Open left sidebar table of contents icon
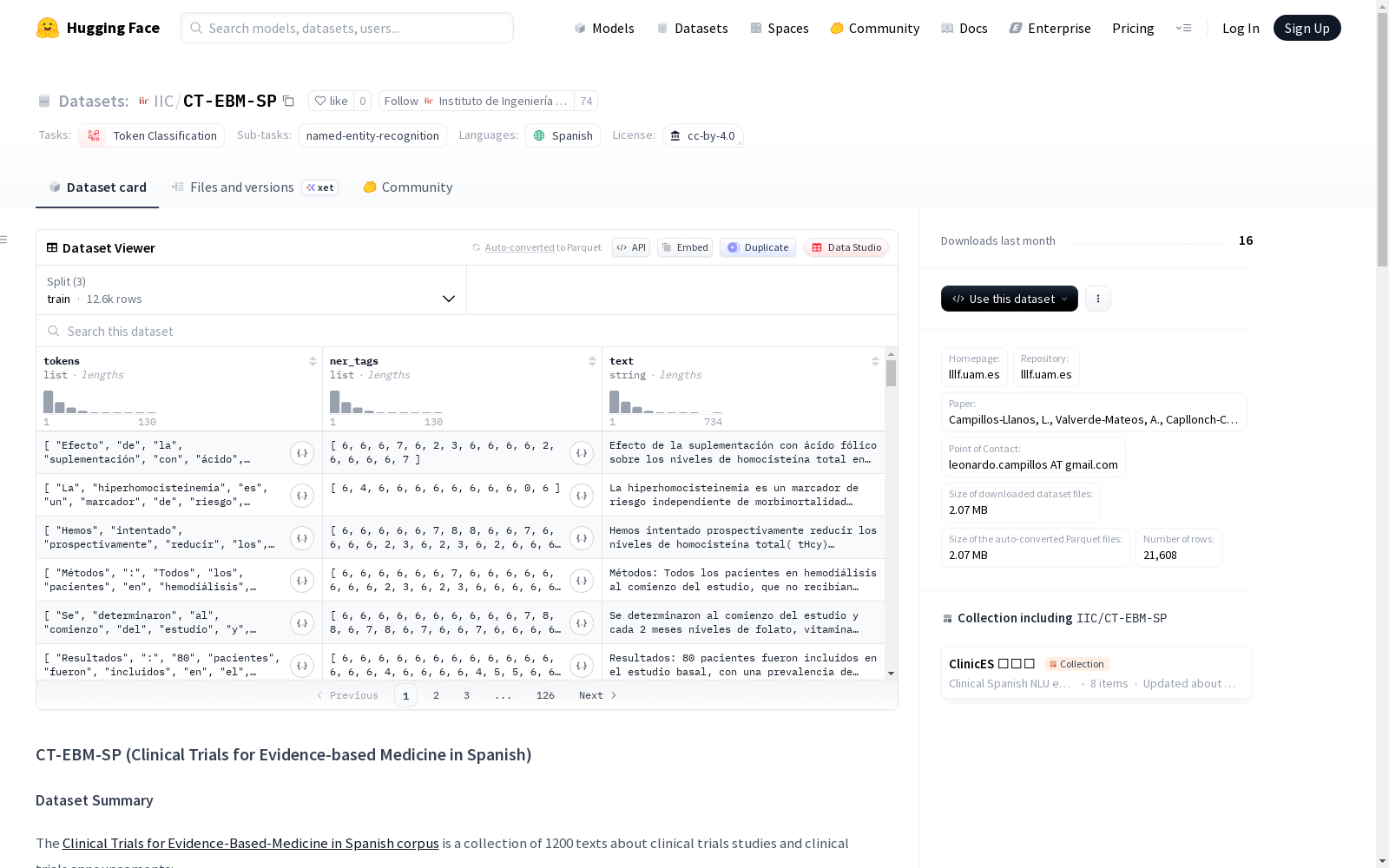Image resolution: width=1389 pixels, height=868 pixels. click(4, 240)
